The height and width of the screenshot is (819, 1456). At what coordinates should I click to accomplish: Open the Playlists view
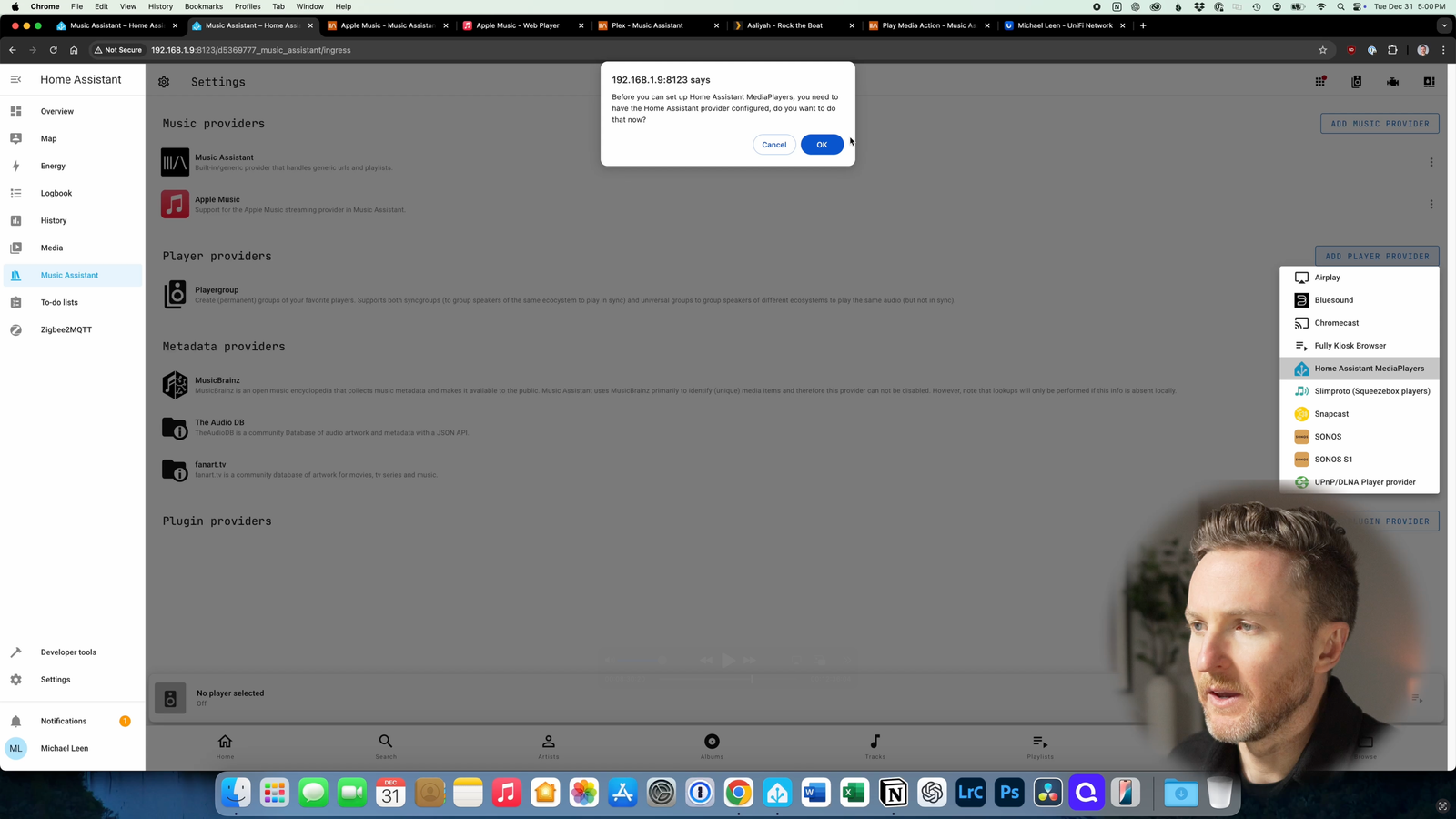point(1038,746)
